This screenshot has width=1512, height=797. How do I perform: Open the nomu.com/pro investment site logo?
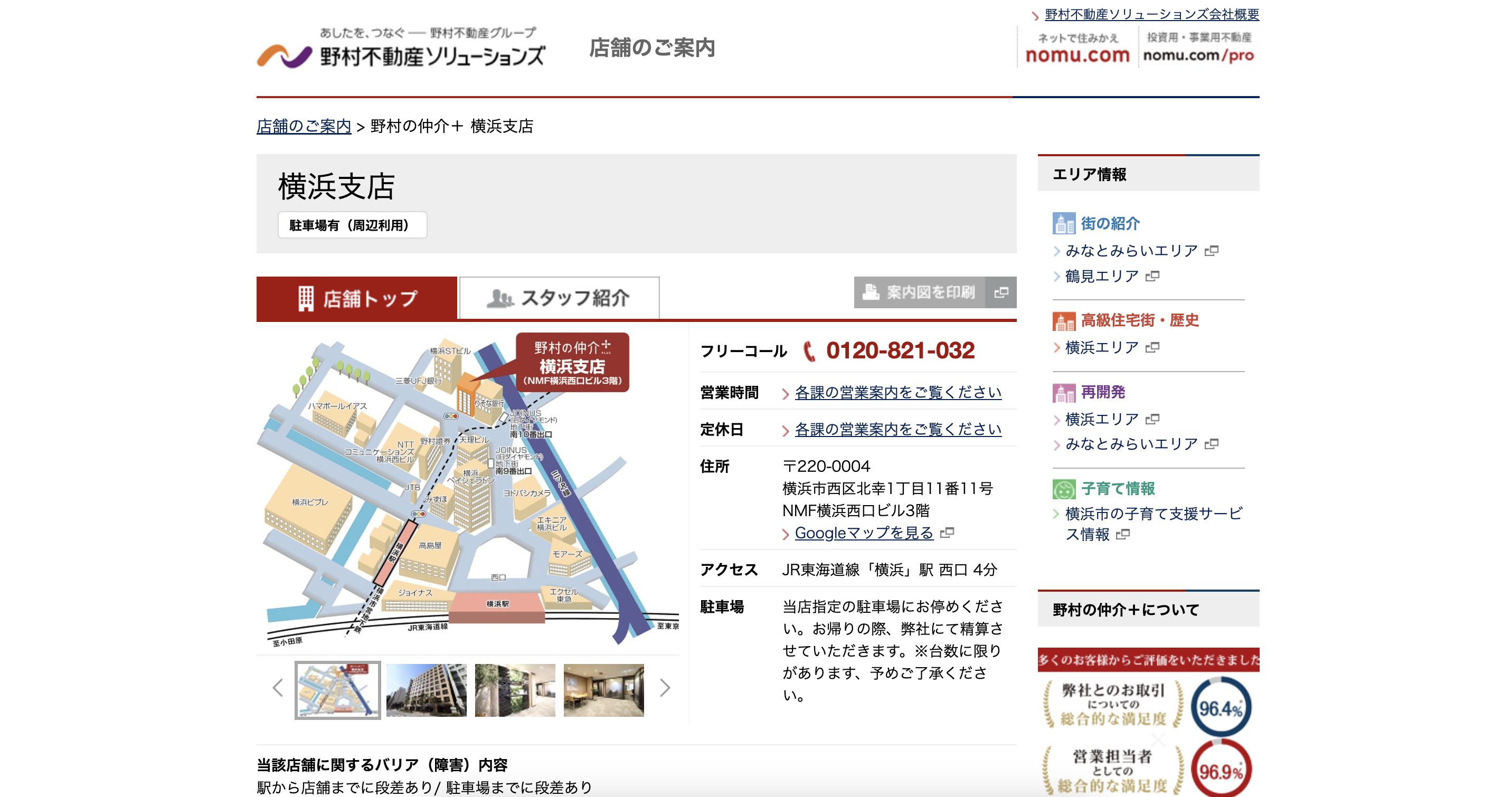pyautogui.click(x=1198, y=48)
